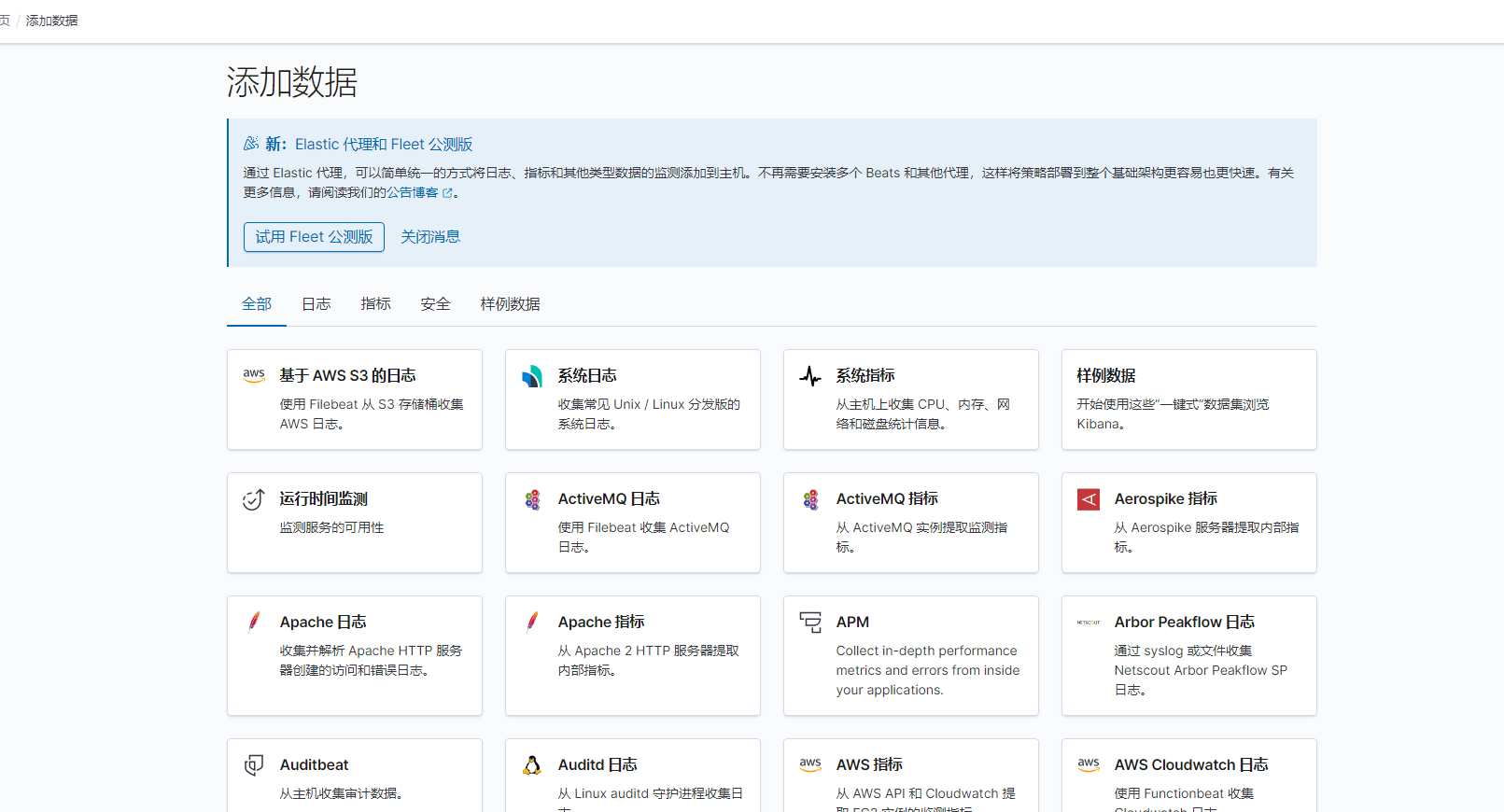Open the Apache 日志 card title
This screenshot has height=812, width=1504.
323,622
